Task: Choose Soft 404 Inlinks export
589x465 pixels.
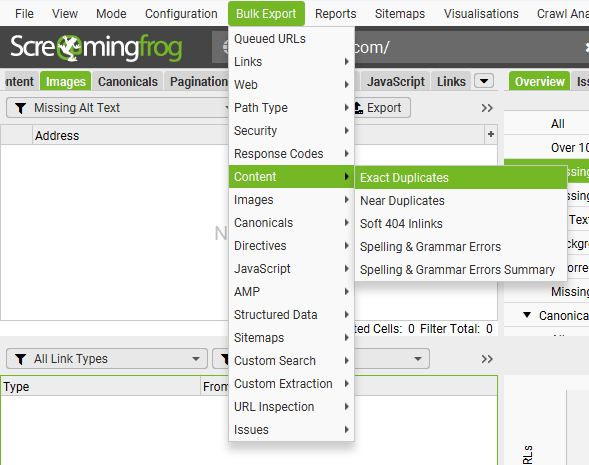Action: [461, 223]
